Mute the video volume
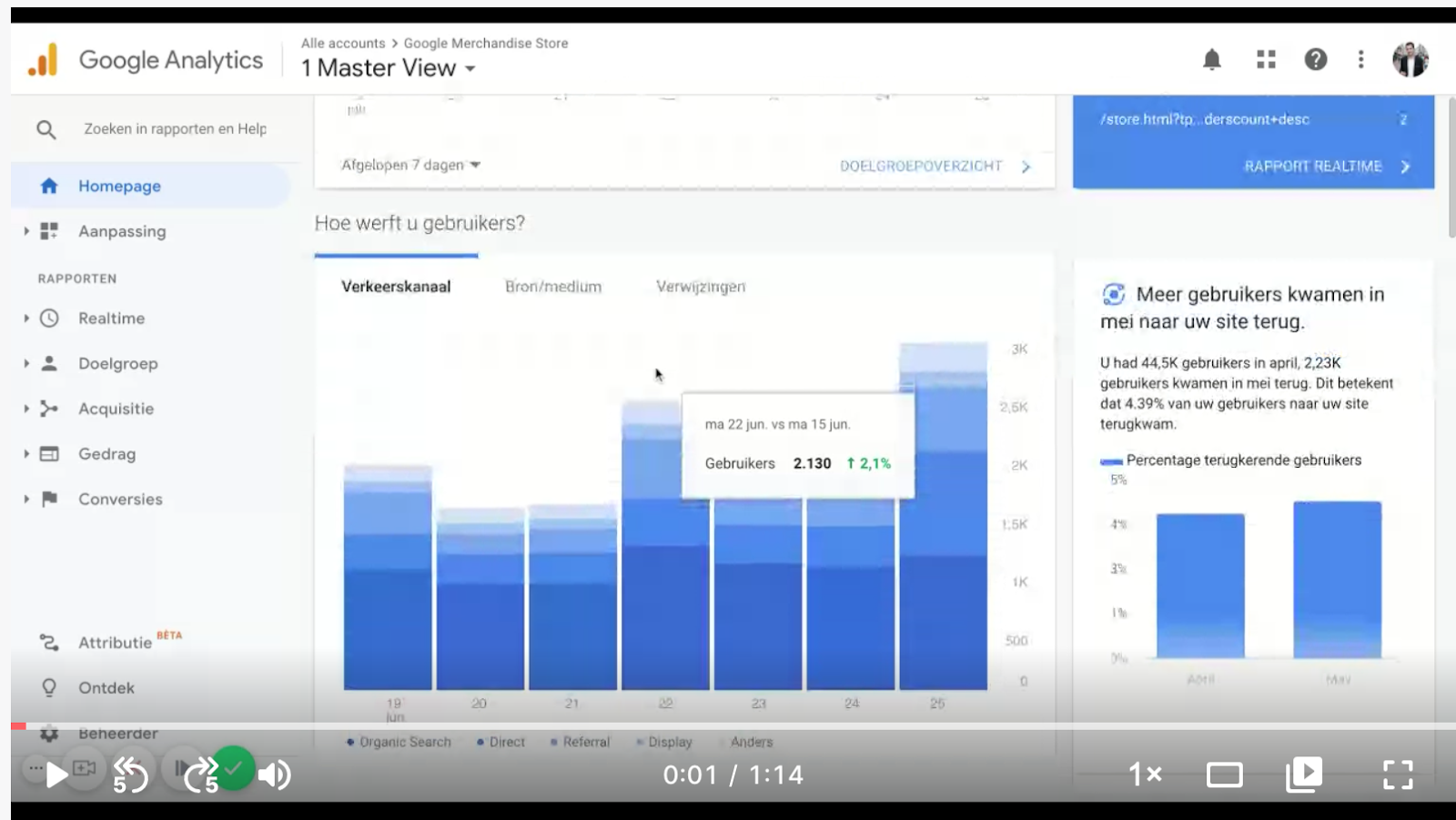The height and width of the screenshot is (820, 1456). point(273,774)
